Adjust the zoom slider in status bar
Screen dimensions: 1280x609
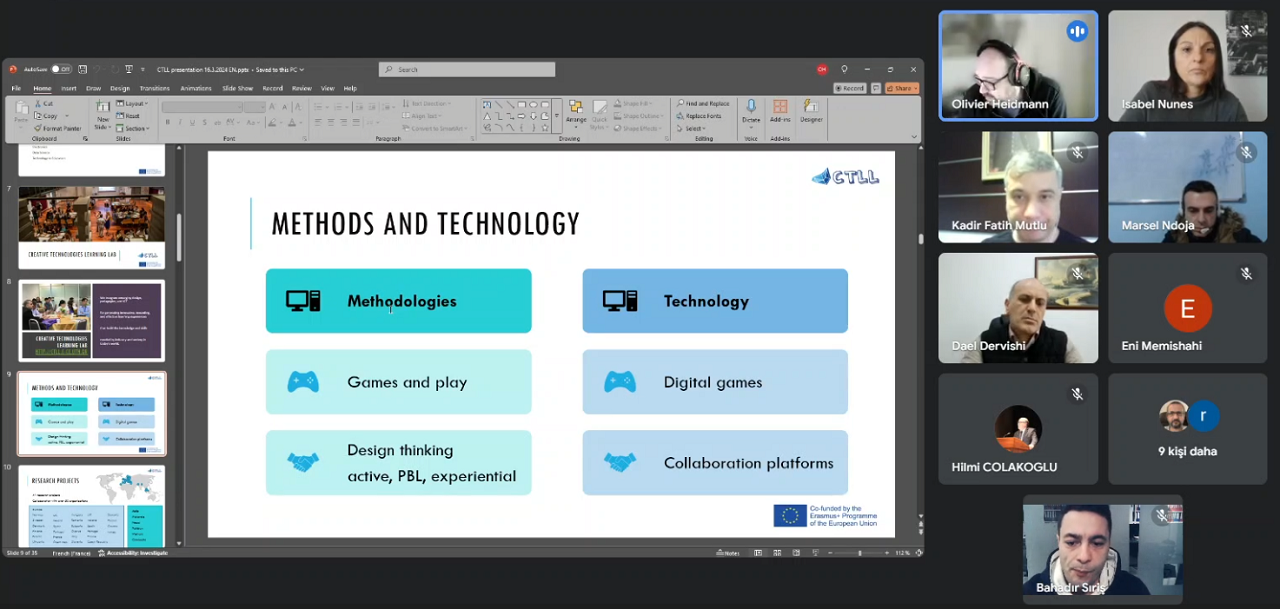pyautogui.click(x=860, y=553)
